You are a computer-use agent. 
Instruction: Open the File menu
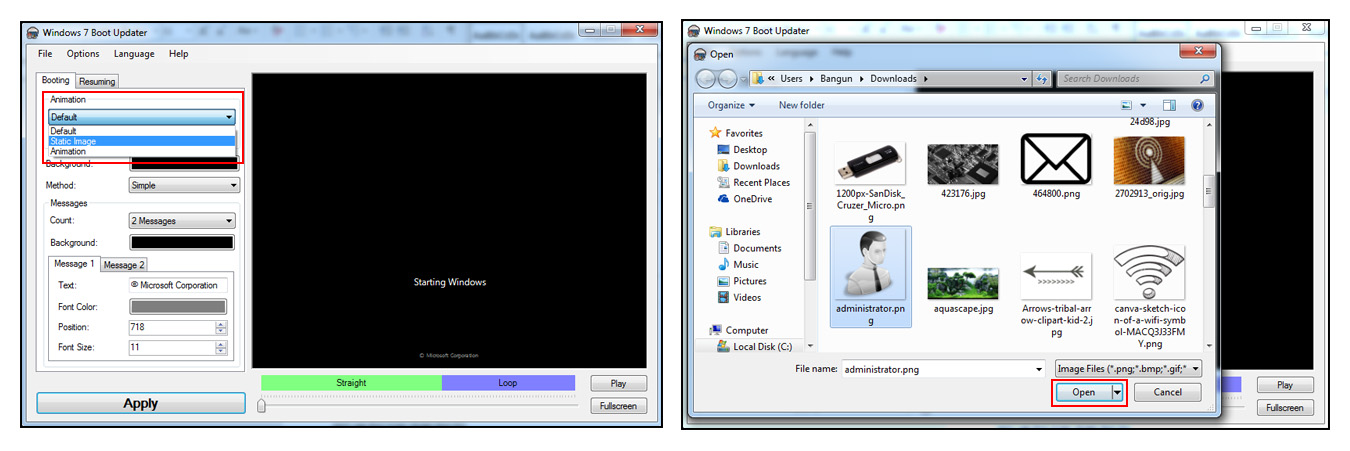pyautogui.click(x=45, y=54)
